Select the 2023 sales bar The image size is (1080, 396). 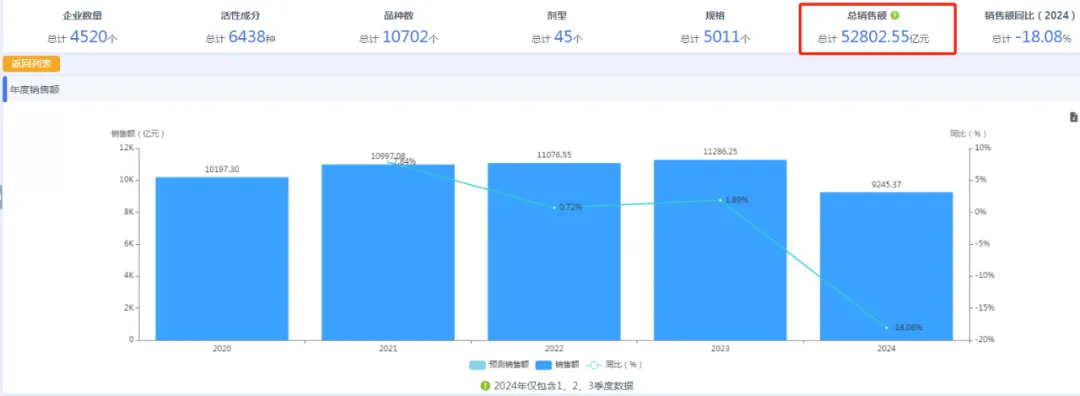pyautogui.click(x=720, y=249)
